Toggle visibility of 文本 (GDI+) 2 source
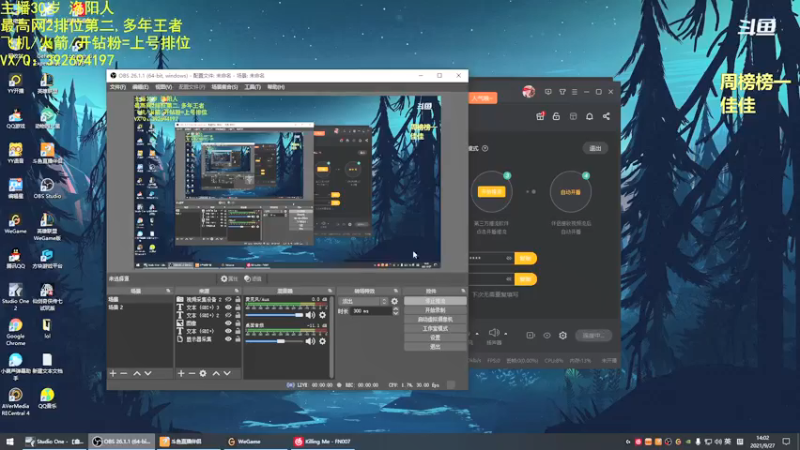Image resolution: width=800 pixels, height=450 pixels. (228, 315)
